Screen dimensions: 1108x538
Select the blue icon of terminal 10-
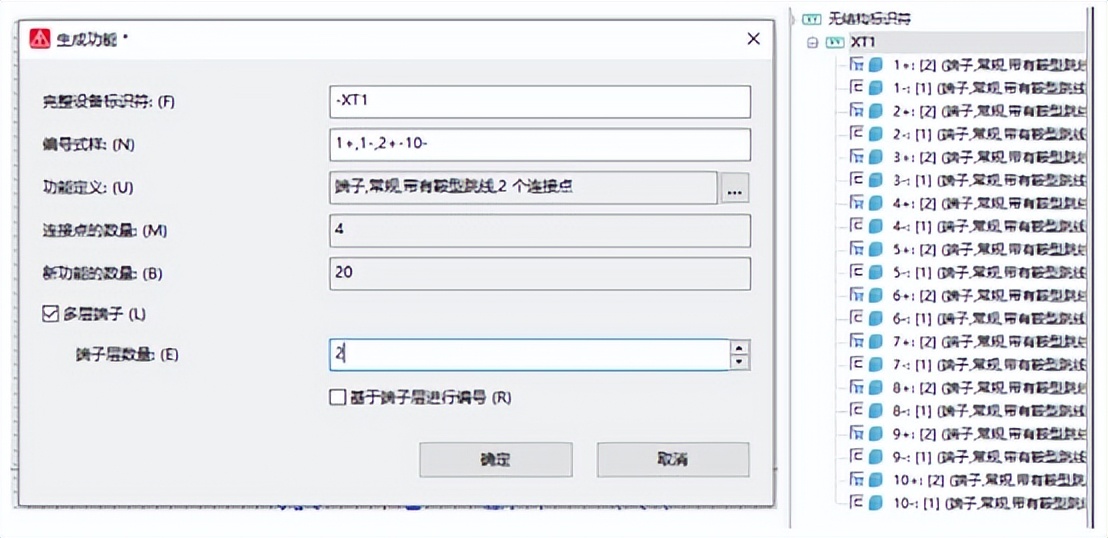(x=876, y=503)
